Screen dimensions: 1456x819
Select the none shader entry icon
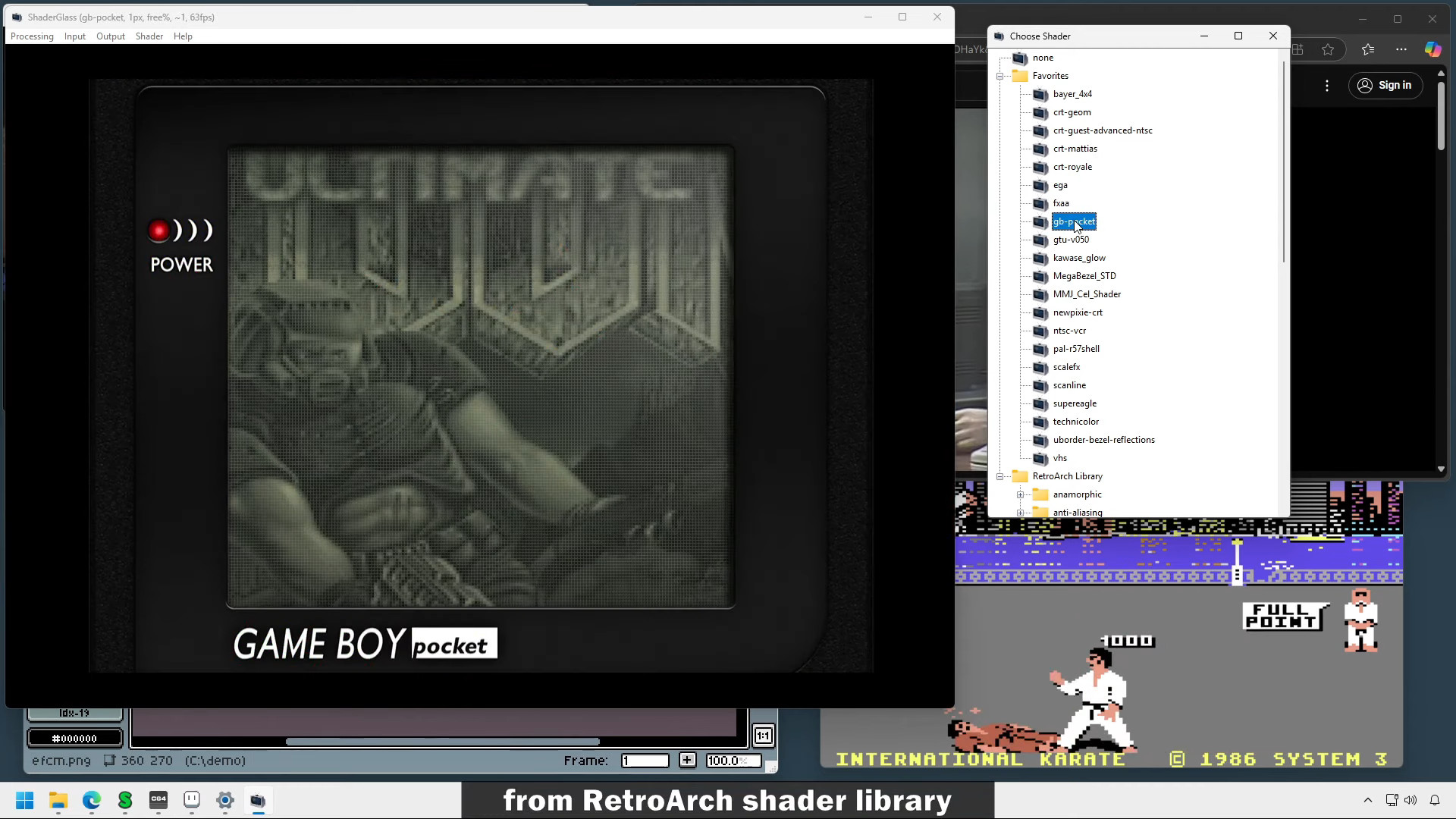[x=1020, y=58]
